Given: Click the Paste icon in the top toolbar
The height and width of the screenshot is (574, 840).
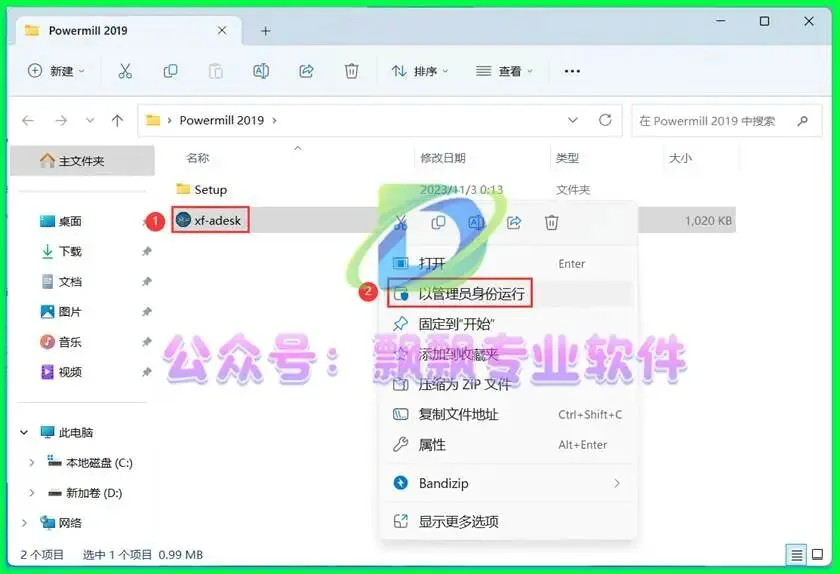Looking at the screenshot, I should click(x=215, y=71).
